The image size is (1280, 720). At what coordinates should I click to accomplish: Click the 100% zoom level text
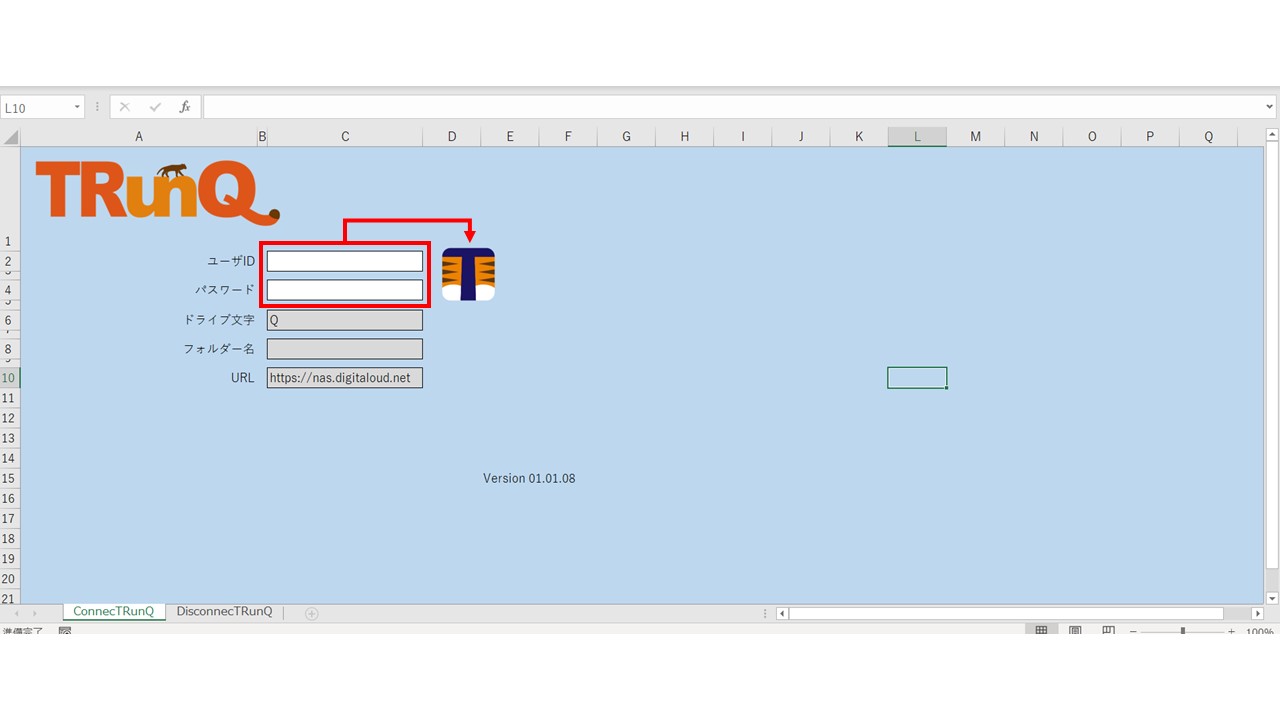1259,632
